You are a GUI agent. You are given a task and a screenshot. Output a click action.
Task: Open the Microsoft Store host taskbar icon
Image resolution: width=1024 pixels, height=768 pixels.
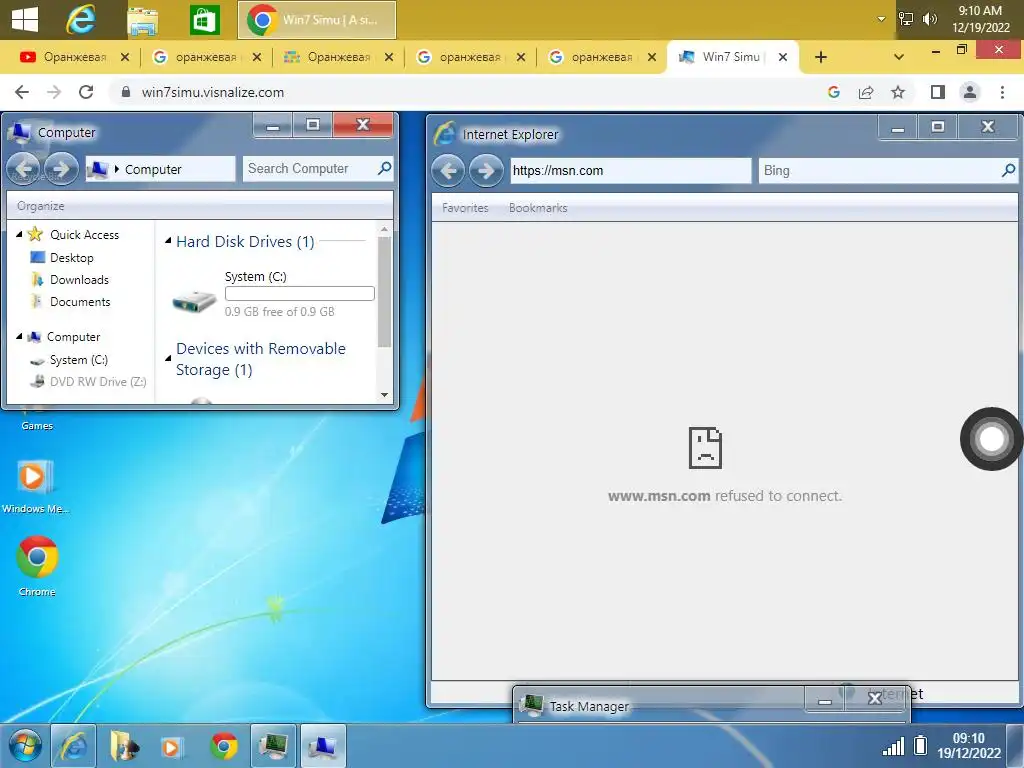(204, 20)
